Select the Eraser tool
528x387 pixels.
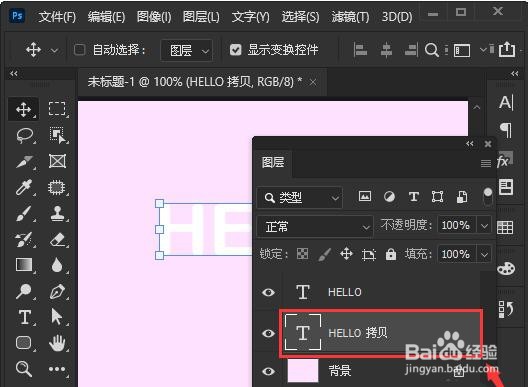[57, 239]
